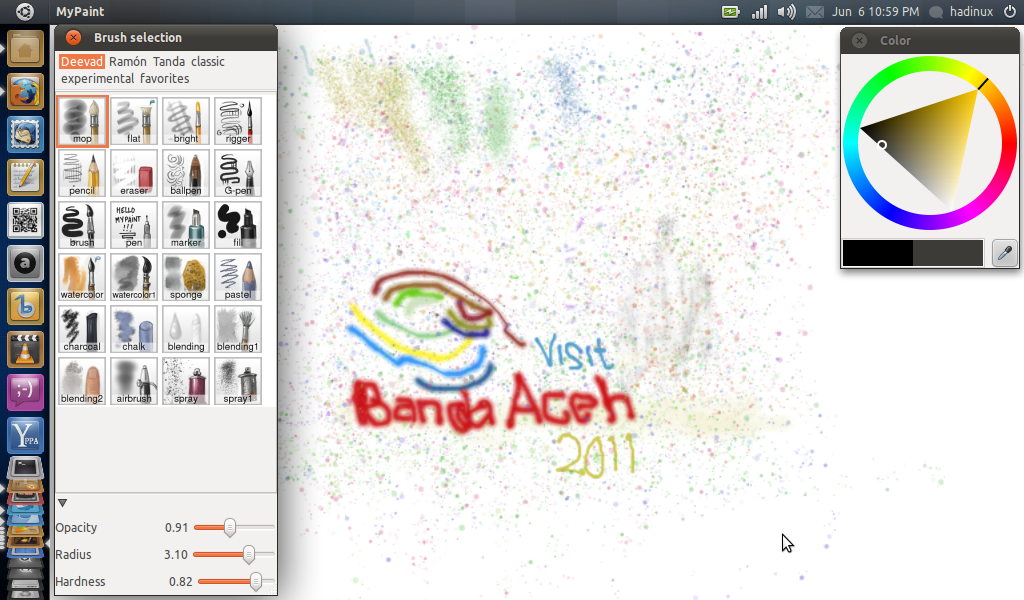Choose the blending brush

(186, 329)
